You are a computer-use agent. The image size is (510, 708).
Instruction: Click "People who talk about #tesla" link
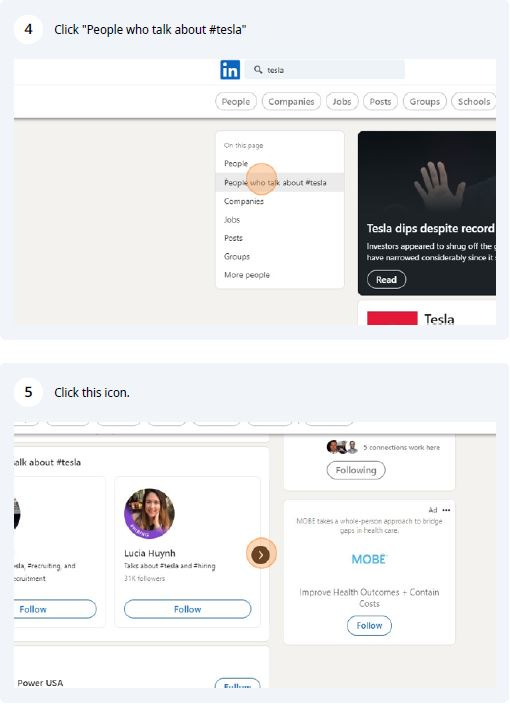tap(275, 182)
